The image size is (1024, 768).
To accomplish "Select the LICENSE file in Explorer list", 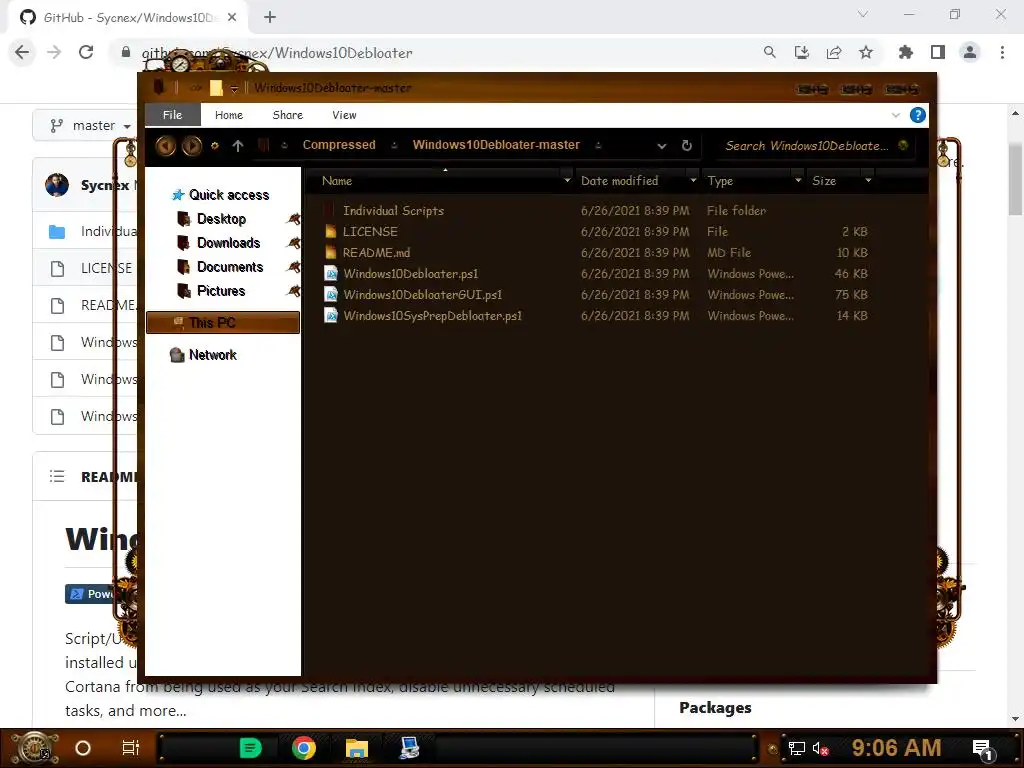I will [370, 232].
